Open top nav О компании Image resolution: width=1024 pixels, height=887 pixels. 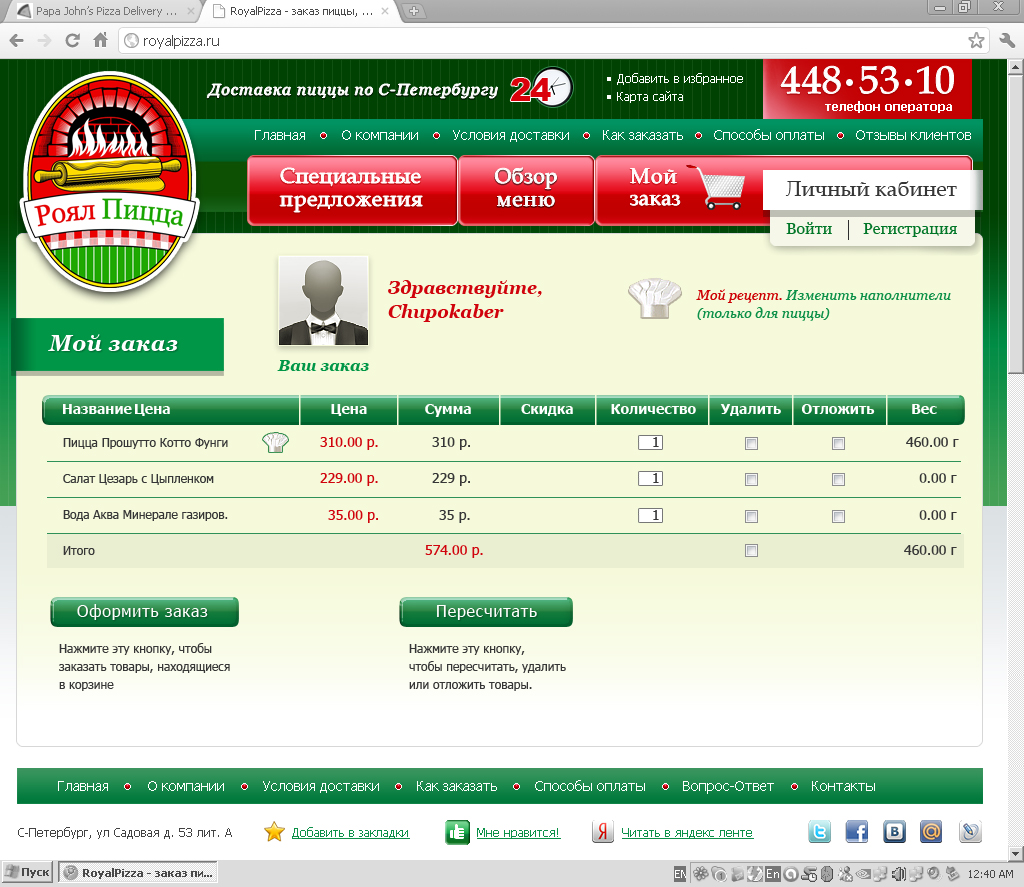[x=380, y=135]
